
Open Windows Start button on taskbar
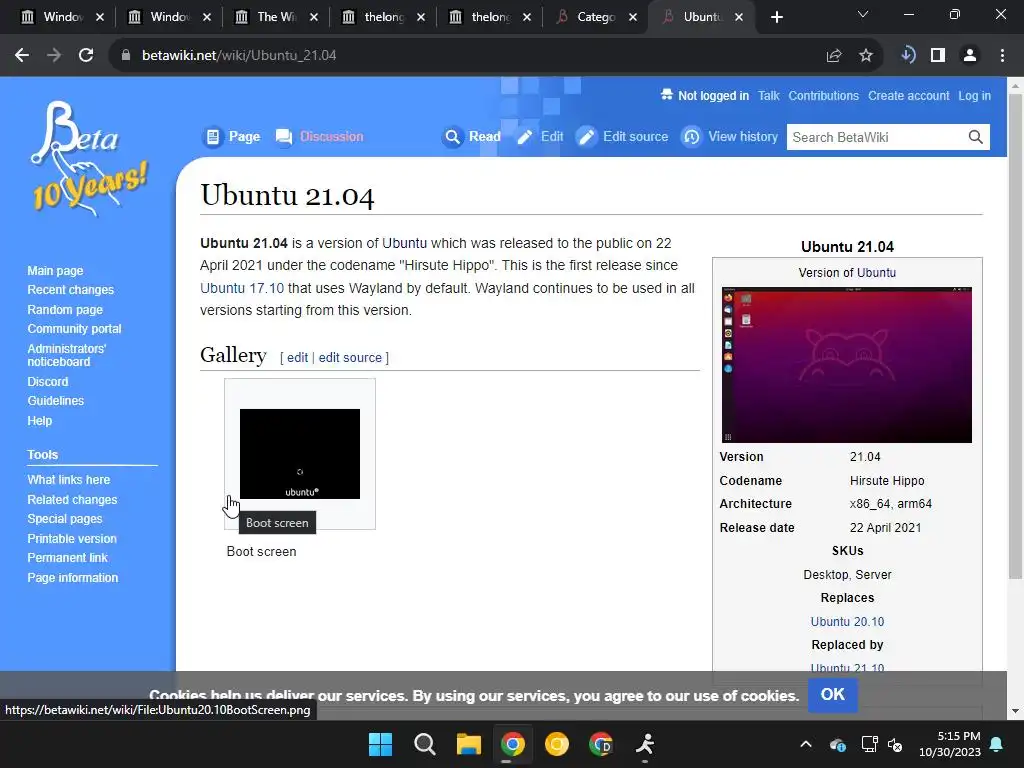point(380,744)
